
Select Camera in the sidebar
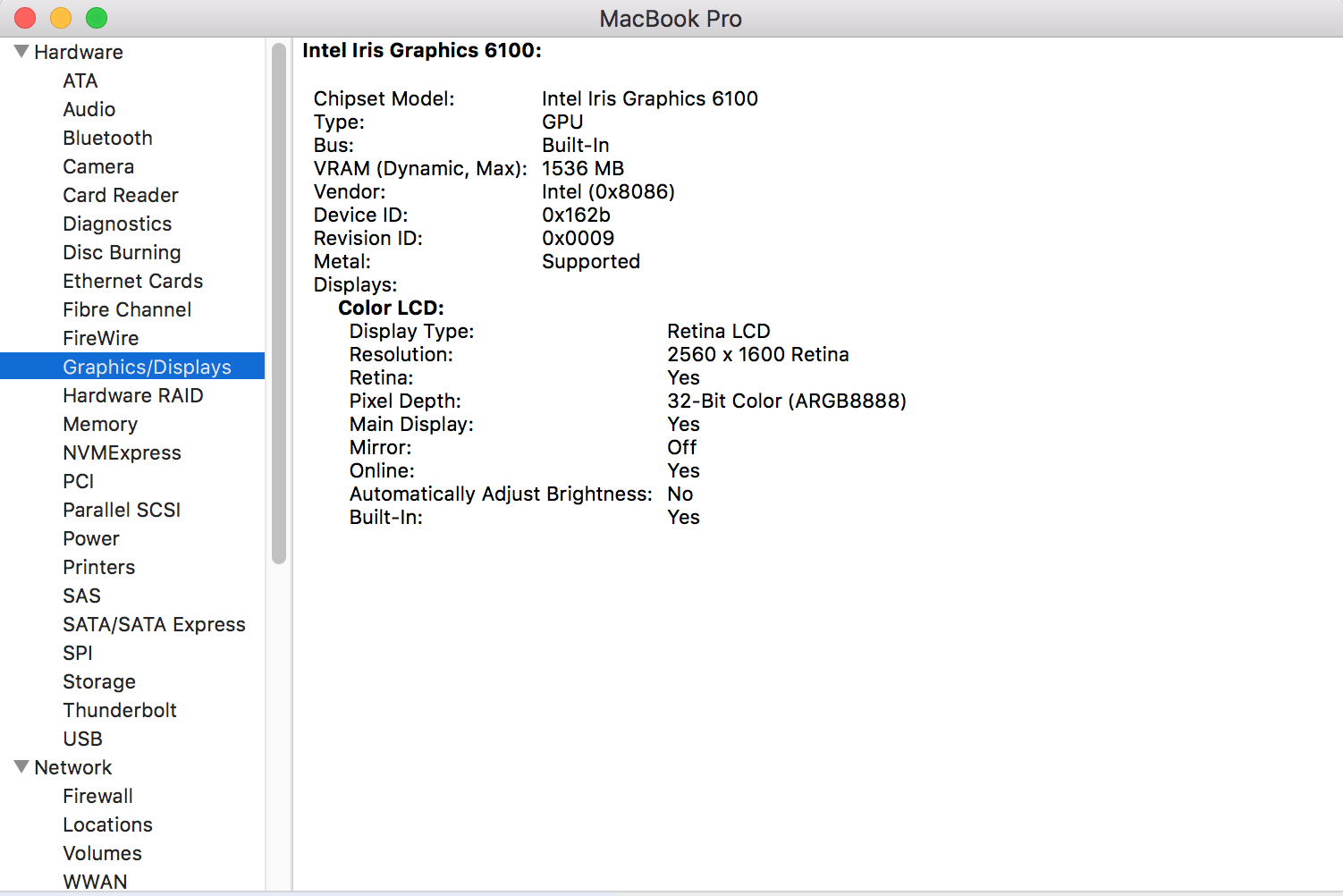pyautogui.click(x=98, y=166)
